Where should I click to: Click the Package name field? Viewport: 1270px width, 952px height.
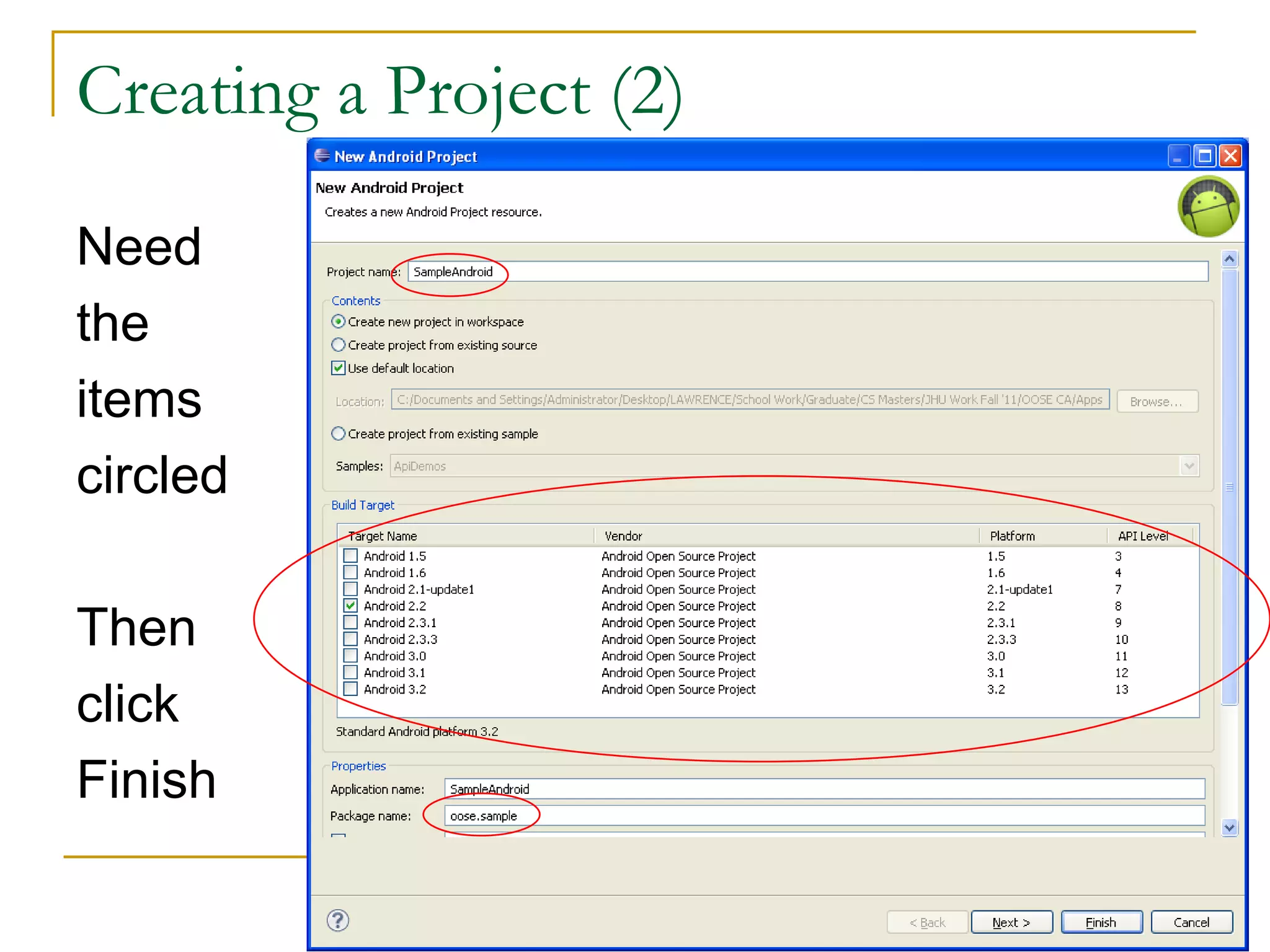825,816
